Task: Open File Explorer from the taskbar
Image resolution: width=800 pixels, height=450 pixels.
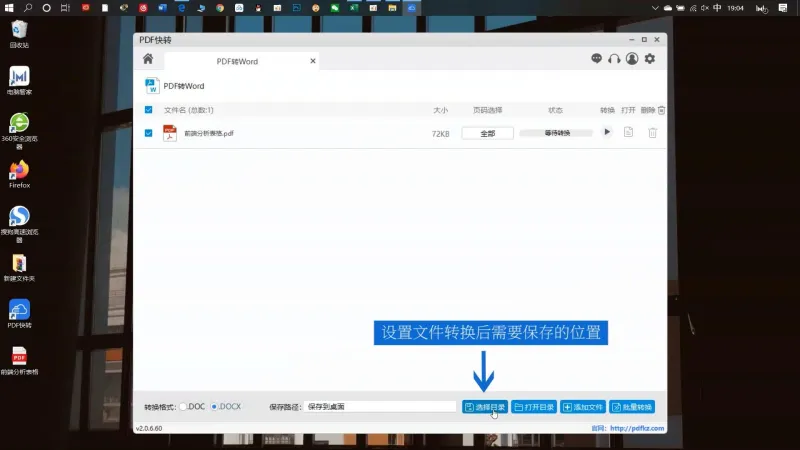Action: (x=392, y=8)
